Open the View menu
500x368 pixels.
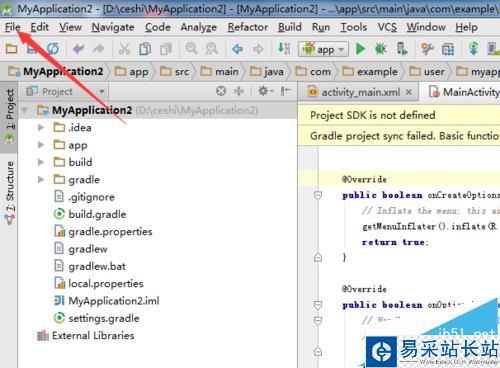pos(70,27)
